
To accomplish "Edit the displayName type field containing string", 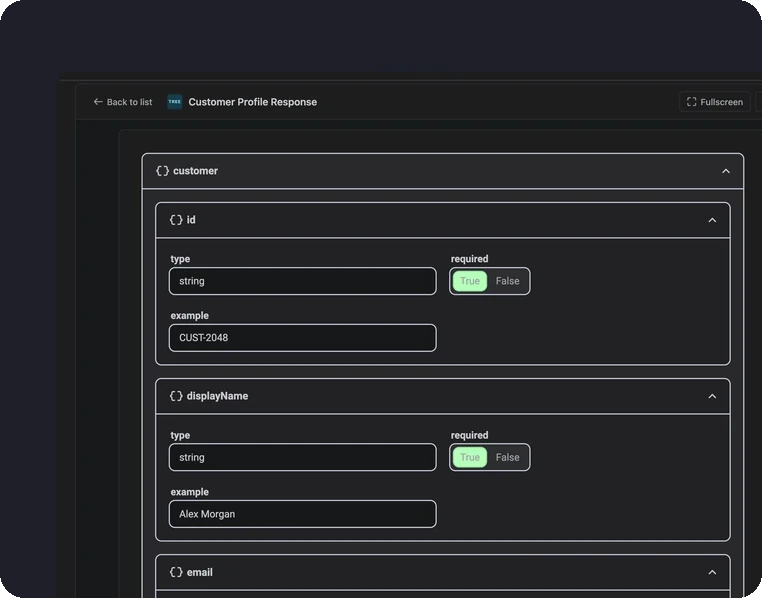I will click(302, 458).
